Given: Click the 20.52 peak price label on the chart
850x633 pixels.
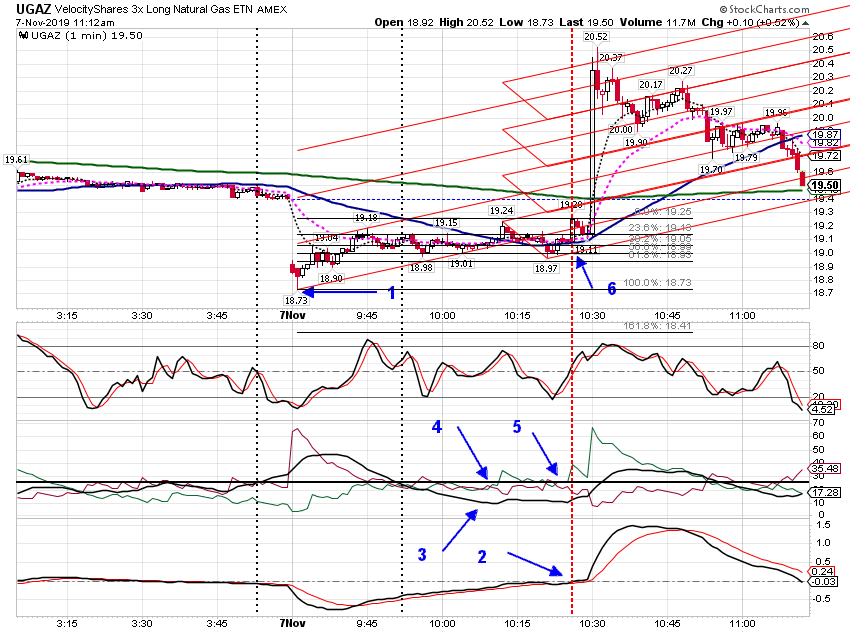Looking at the screenshot, I should 596,37.
